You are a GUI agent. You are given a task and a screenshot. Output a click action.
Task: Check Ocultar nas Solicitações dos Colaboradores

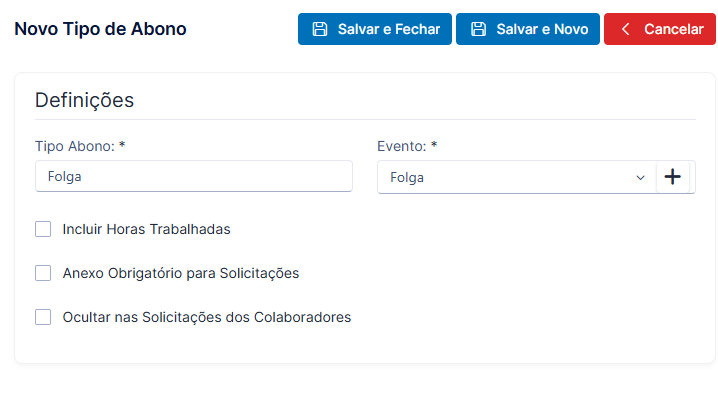[43, 317]
